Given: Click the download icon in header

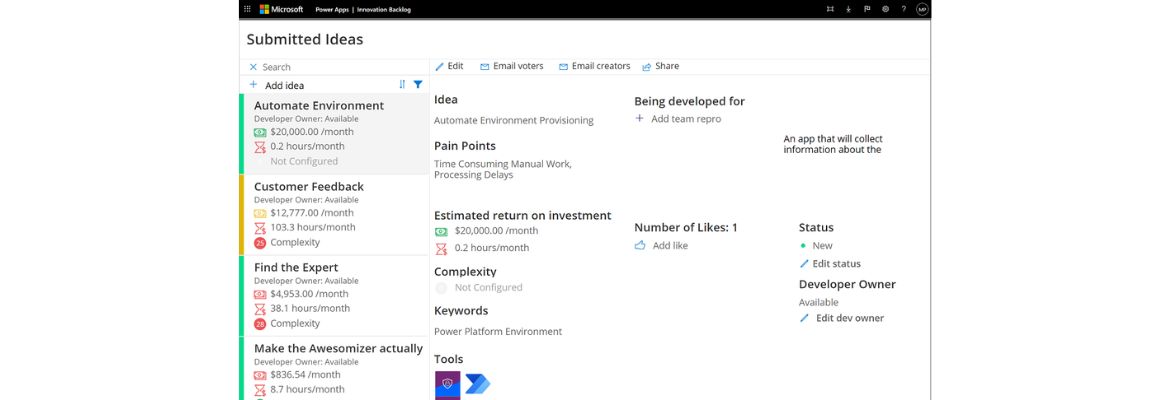Looking at the screenshot, I should point(848,9).
